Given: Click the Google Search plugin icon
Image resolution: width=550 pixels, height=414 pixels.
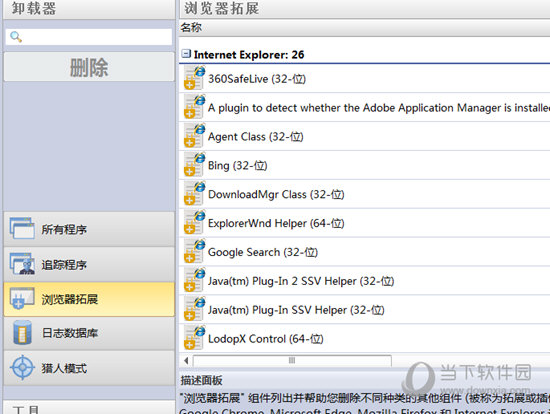Looking at the screenshot, I should 194,251.
